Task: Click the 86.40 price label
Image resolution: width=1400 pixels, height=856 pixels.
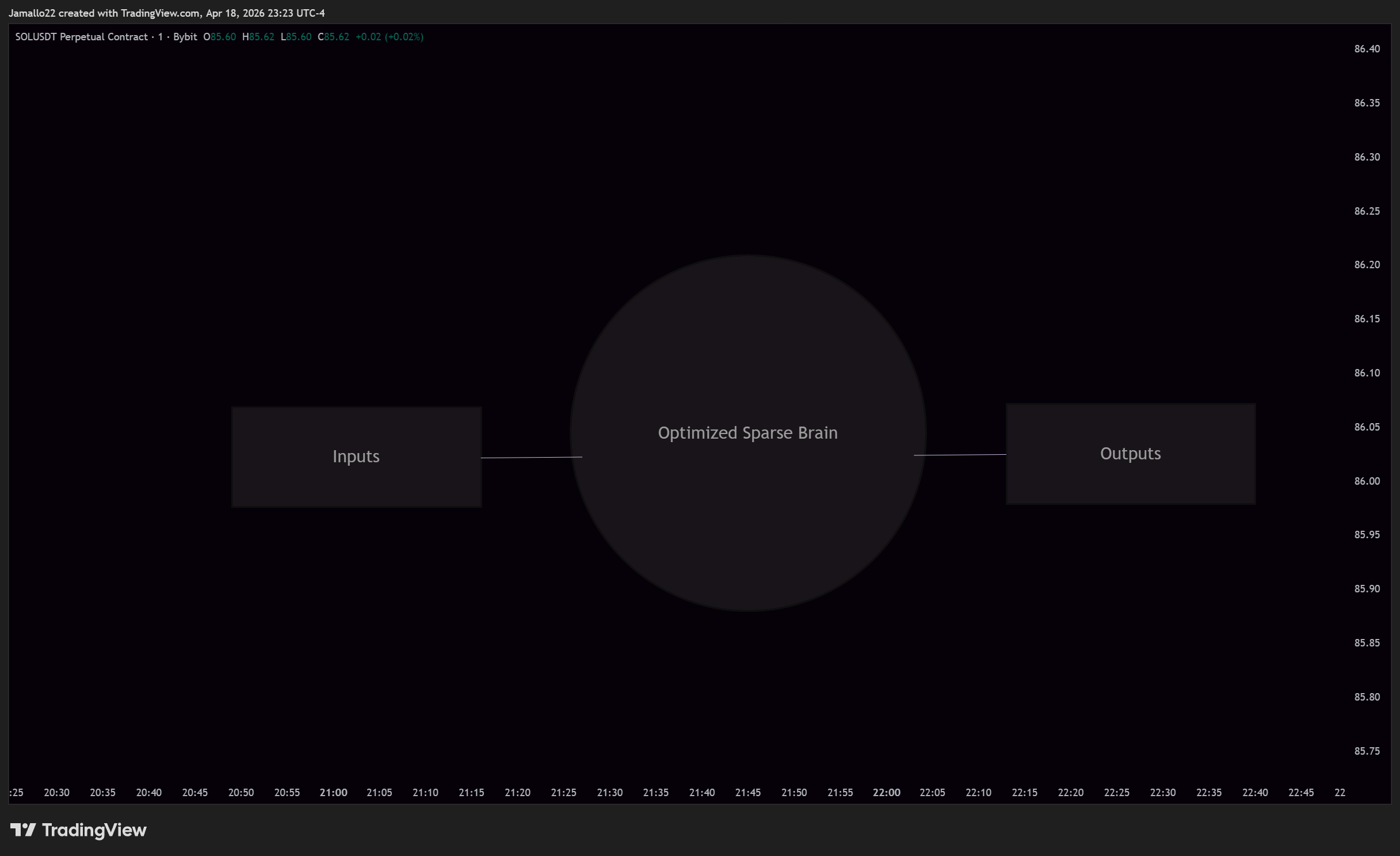Action: (1367, 49)
